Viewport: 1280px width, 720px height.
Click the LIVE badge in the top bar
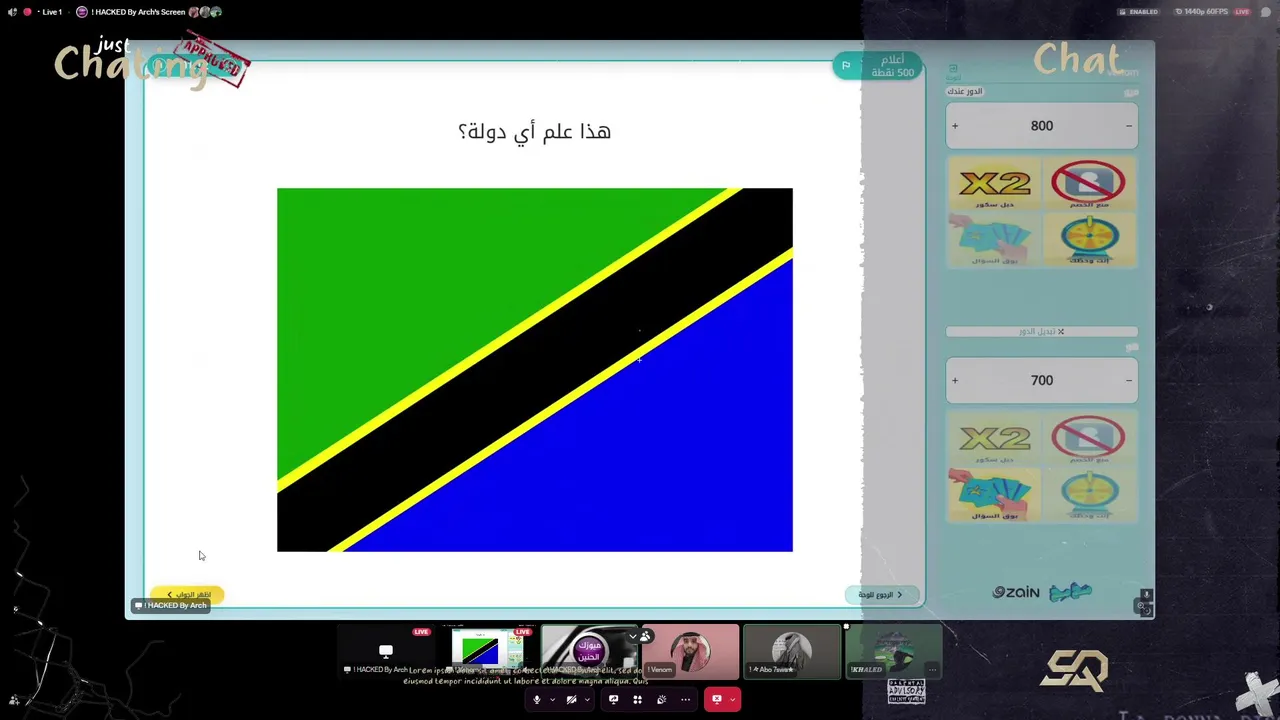[x=1242, y=12]
